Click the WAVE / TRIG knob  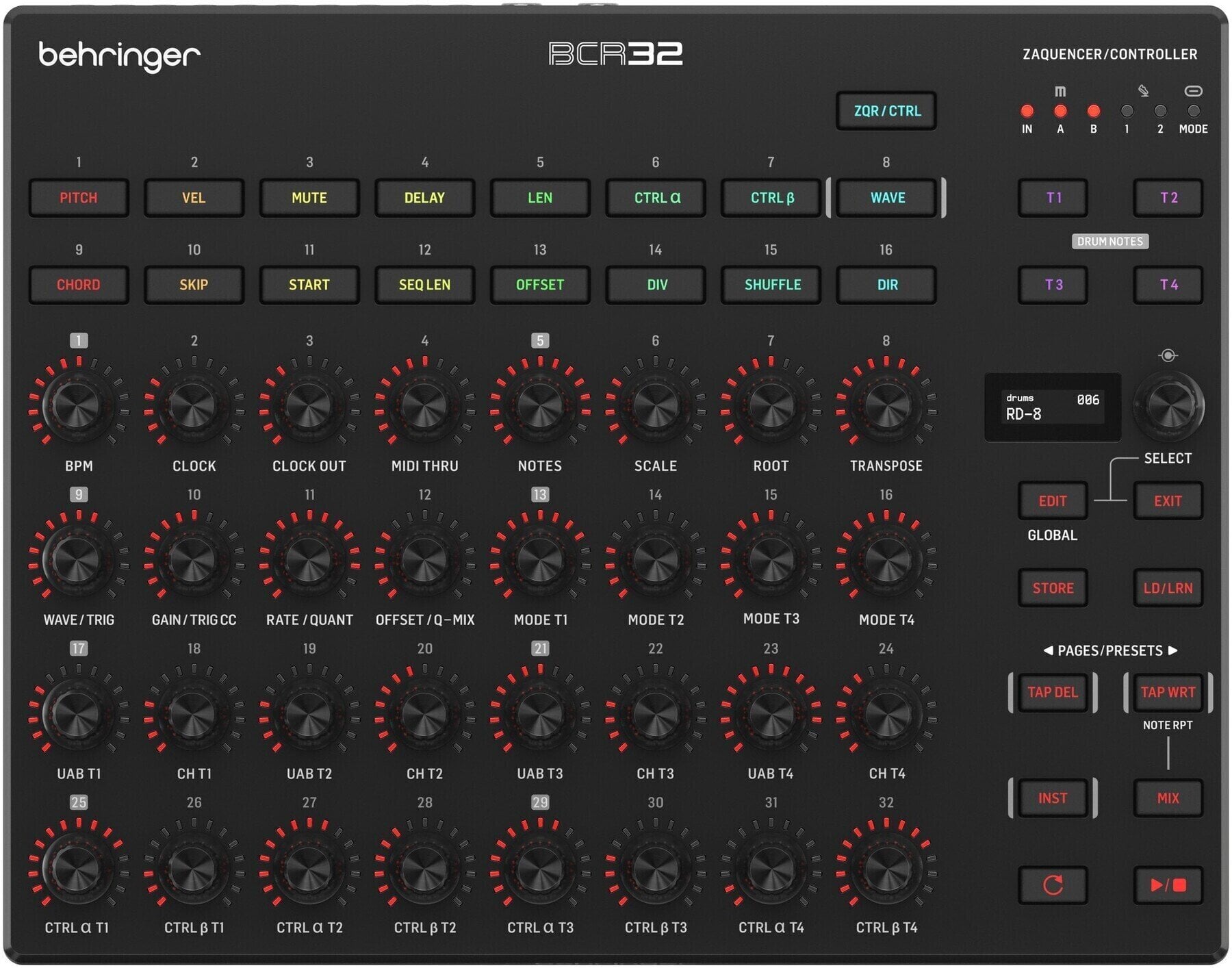pyautogui.click(x=77, y=561)
